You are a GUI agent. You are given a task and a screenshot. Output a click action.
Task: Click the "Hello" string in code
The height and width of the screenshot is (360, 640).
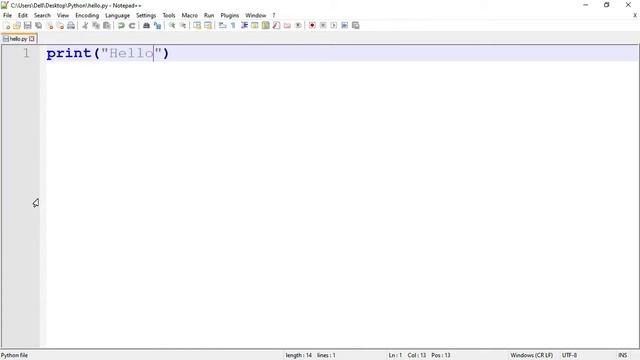(x=131, y=53)
